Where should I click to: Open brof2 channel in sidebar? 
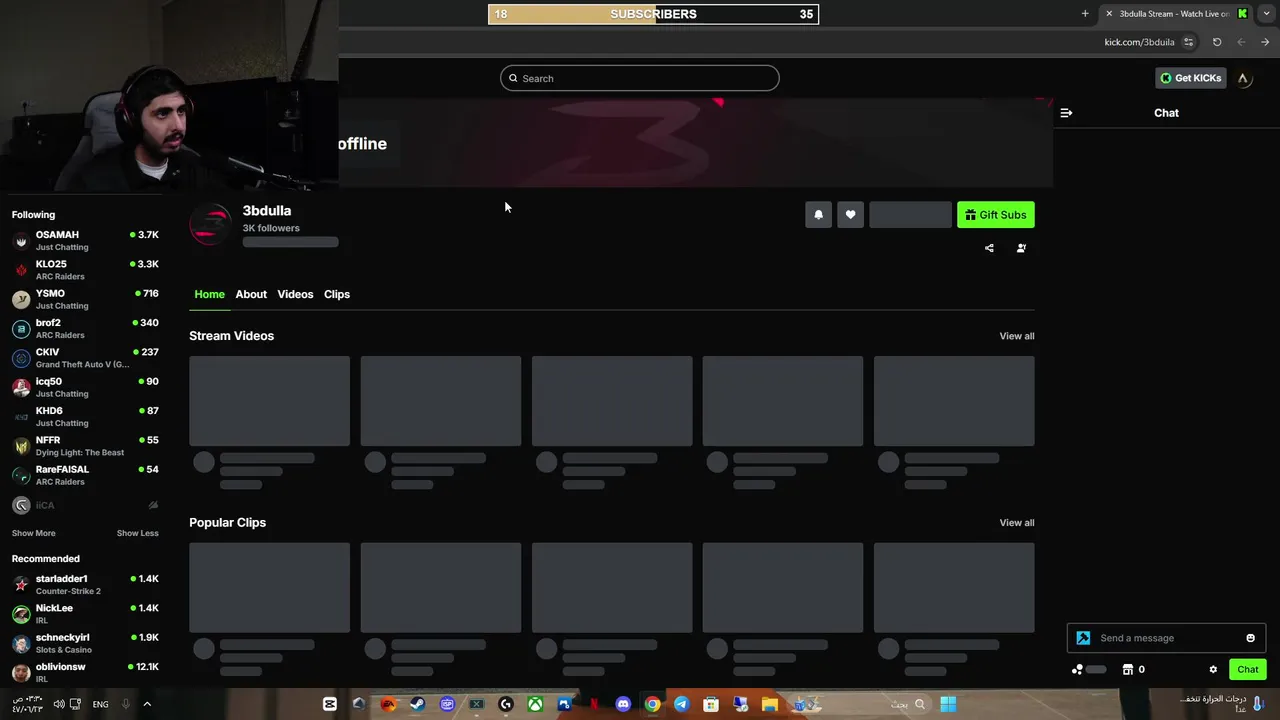85,329
